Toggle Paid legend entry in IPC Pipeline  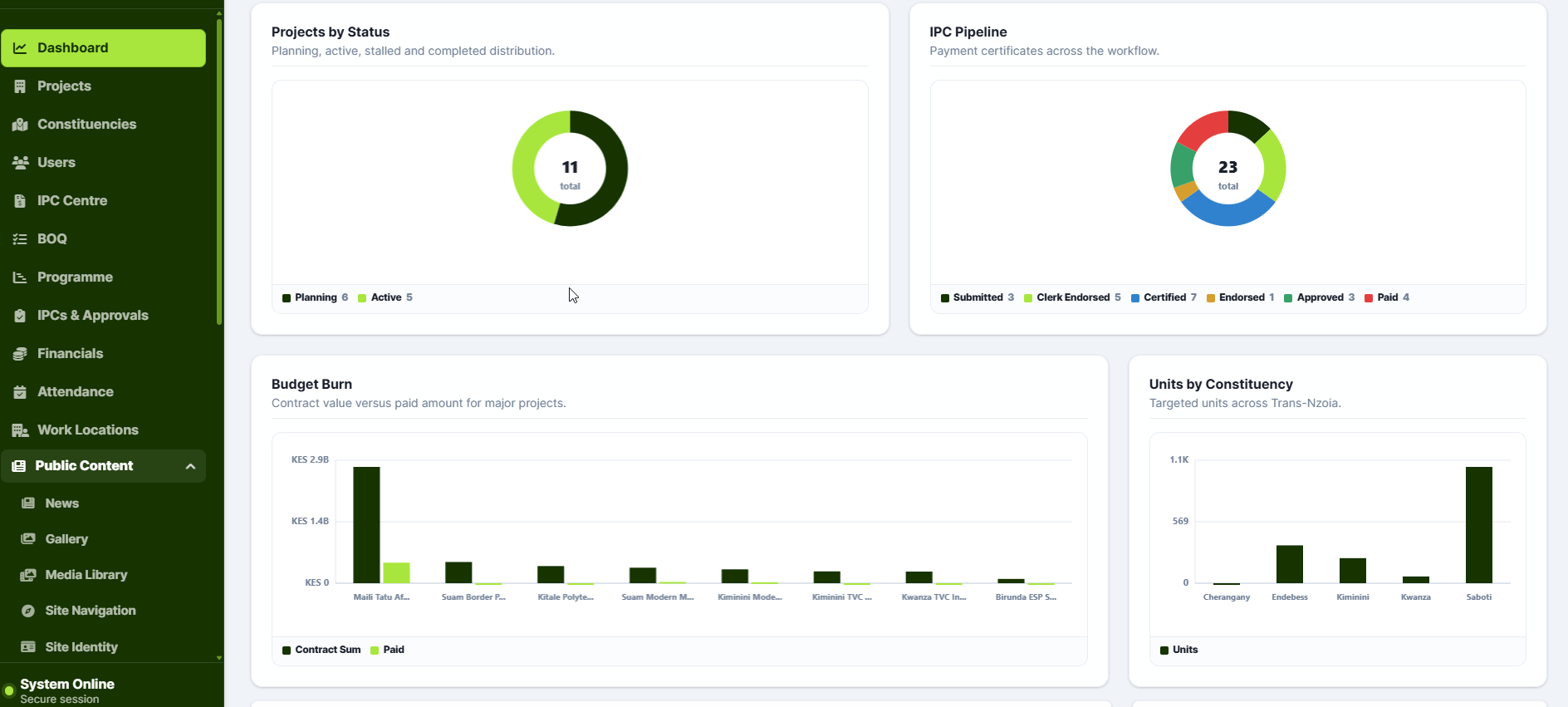tap(1387, 297)
